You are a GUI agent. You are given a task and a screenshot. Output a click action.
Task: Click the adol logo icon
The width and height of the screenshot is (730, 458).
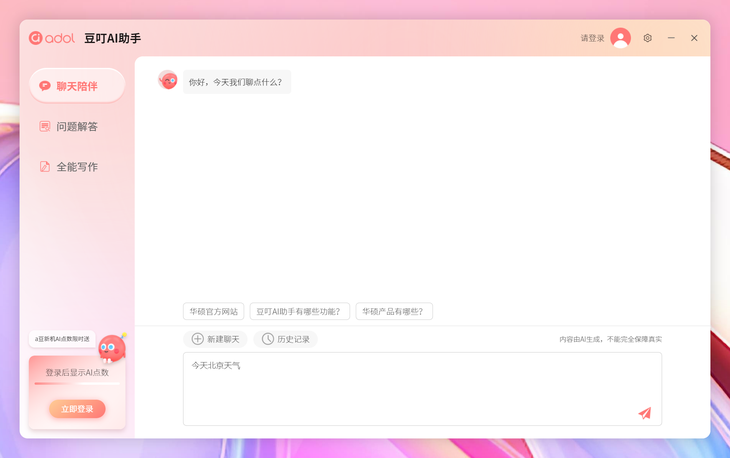52,38
